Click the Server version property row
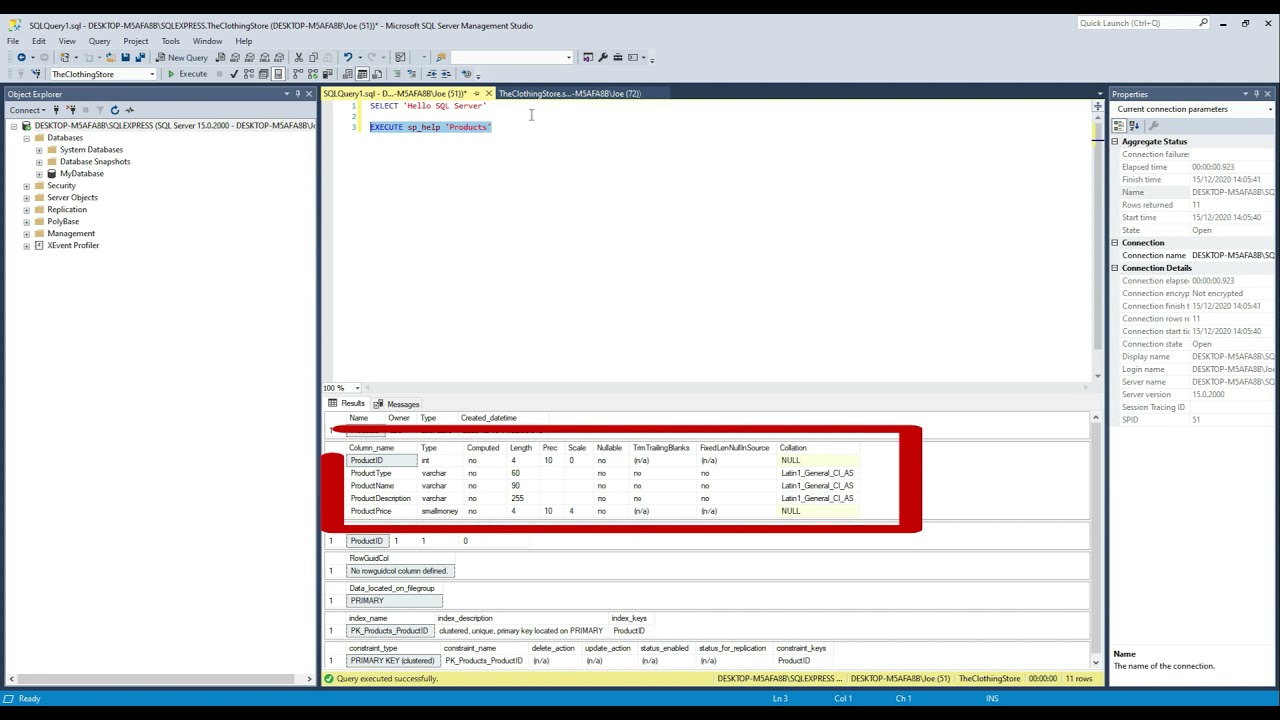This screenshot has width=1280, height=720. [x=1195, y=394]
